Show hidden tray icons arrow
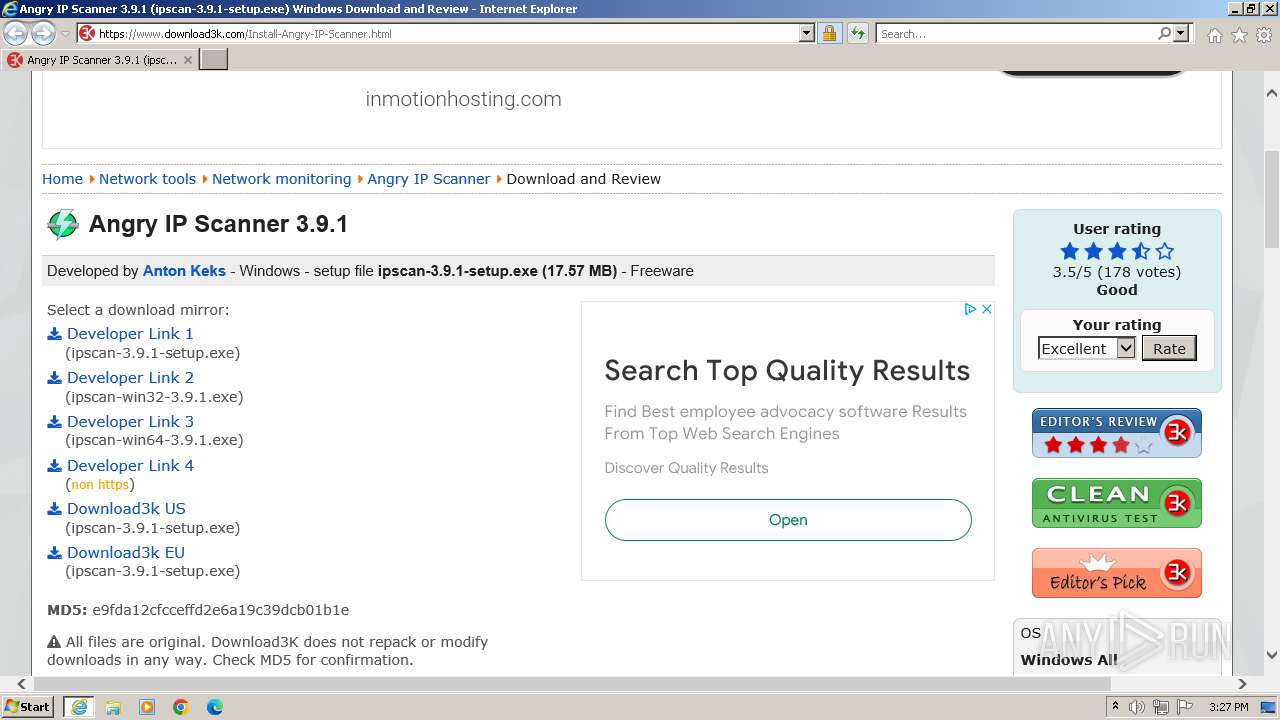The height and width of the screenshot is (720, 1280). [x=1116, y=707]
